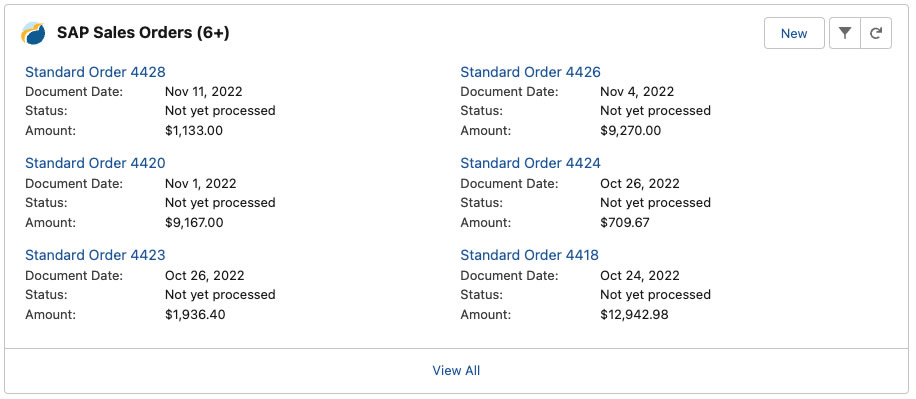Click the $709.67 amount value
916x399 pixels.
point(624,223)
